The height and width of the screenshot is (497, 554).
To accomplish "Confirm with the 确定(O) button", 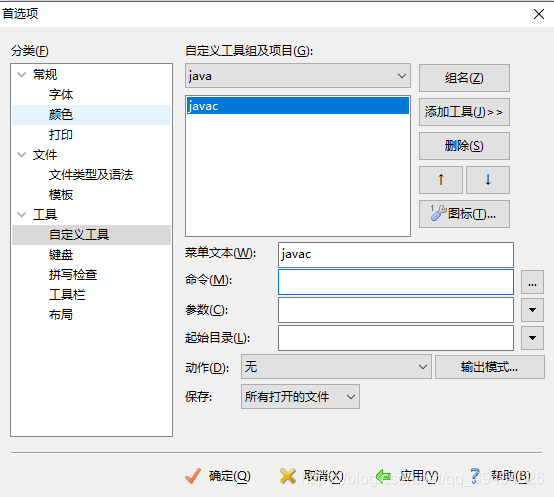I will point(218,476).
